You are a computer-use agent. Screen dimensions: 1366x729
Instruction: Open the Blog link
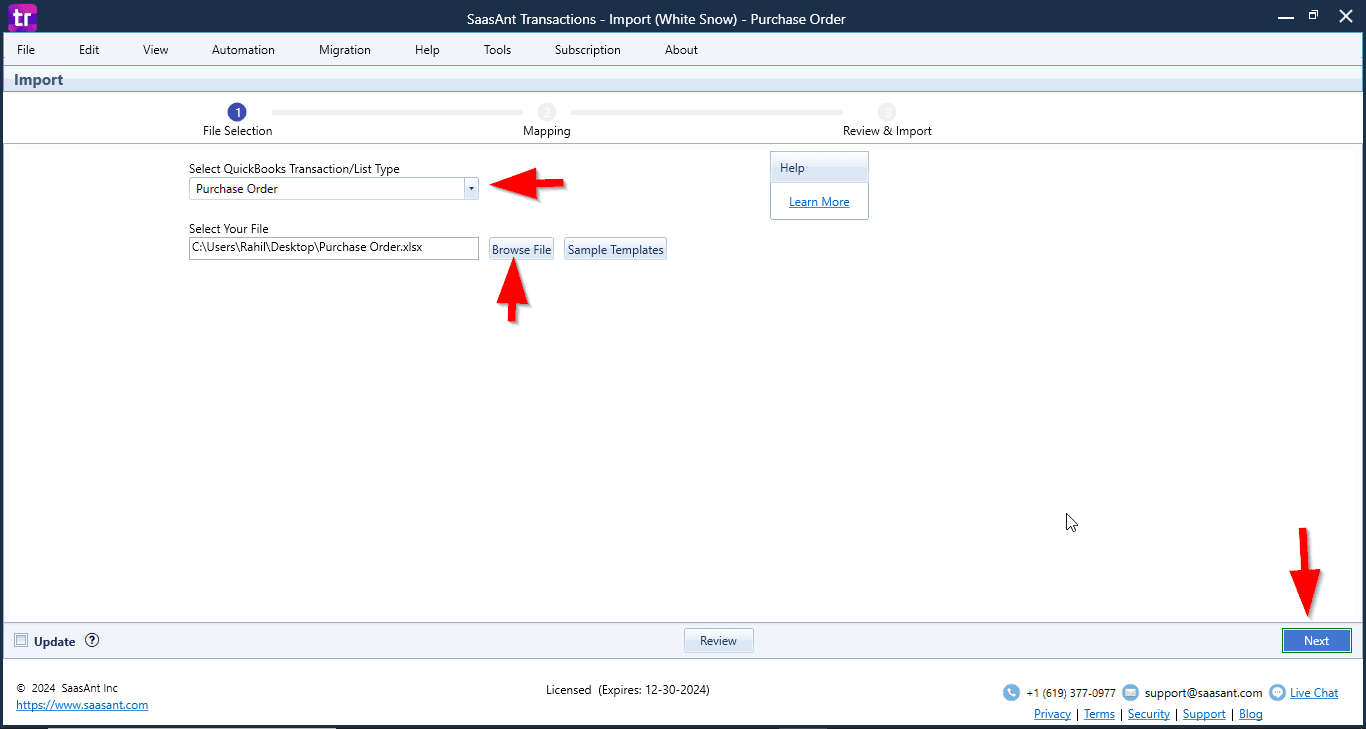(1251, 714)
